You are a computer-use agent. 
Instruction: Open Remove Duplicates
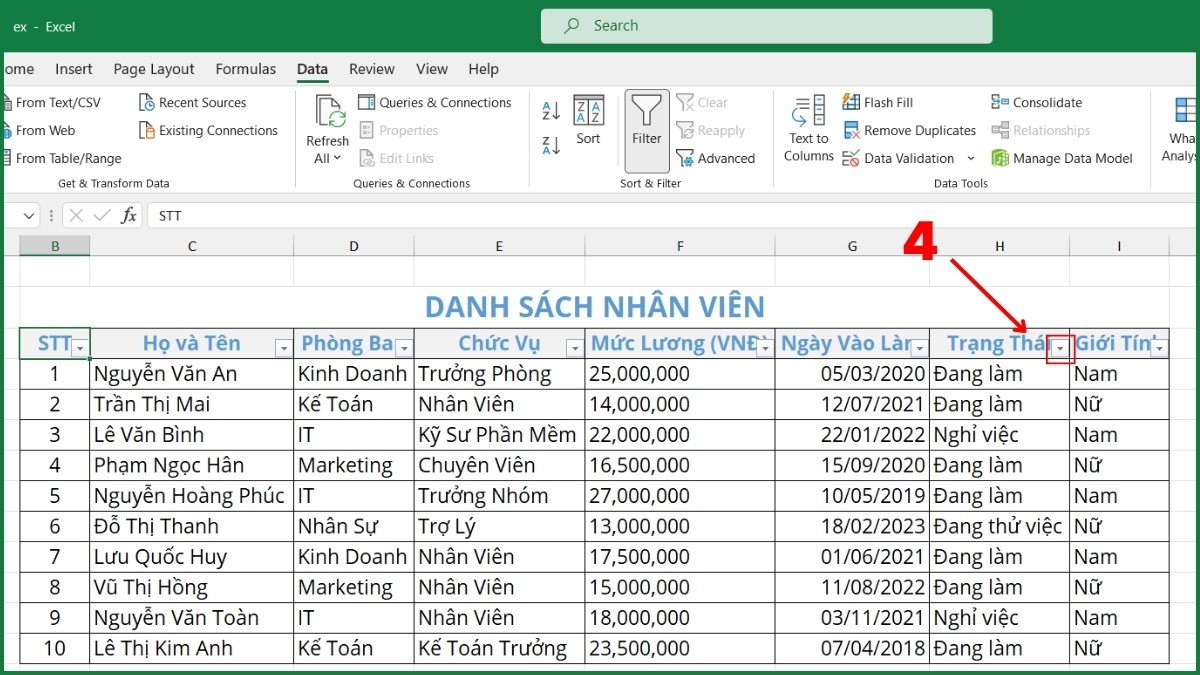point(908,130)
